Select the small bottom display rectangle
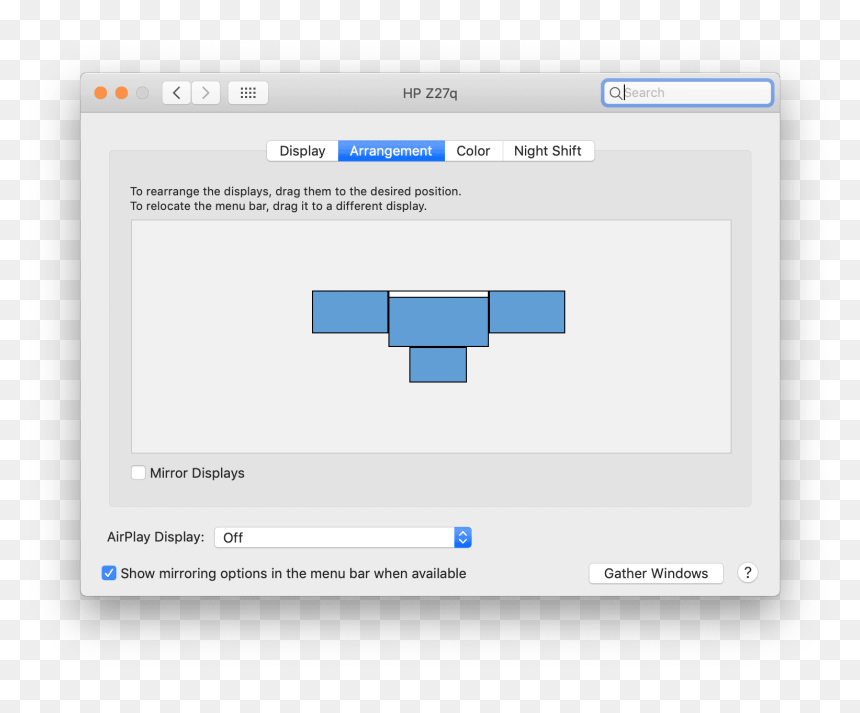 (438, 365)
